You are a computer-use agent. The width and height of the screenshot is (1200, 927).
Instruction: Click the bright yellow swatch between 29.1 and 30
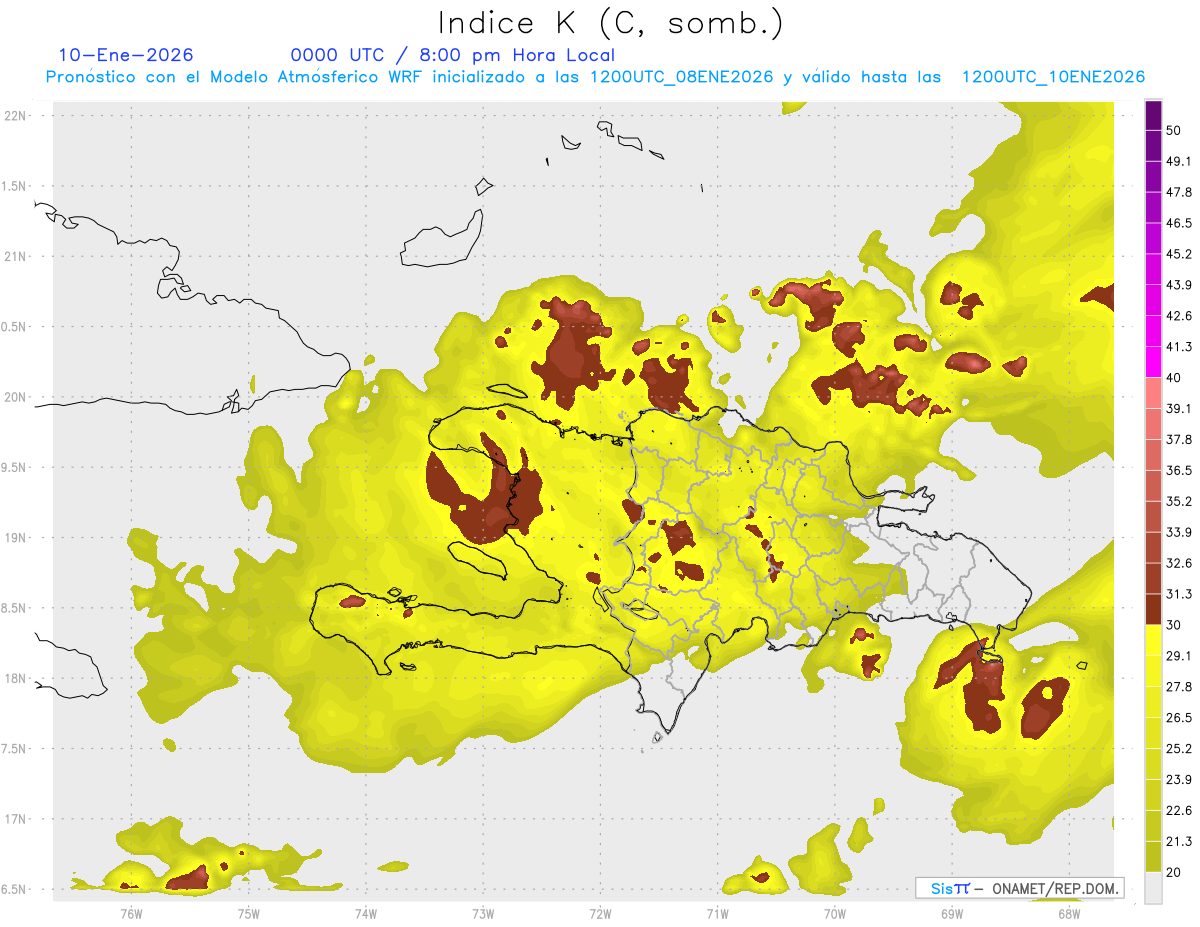[x=1153, y=640]
